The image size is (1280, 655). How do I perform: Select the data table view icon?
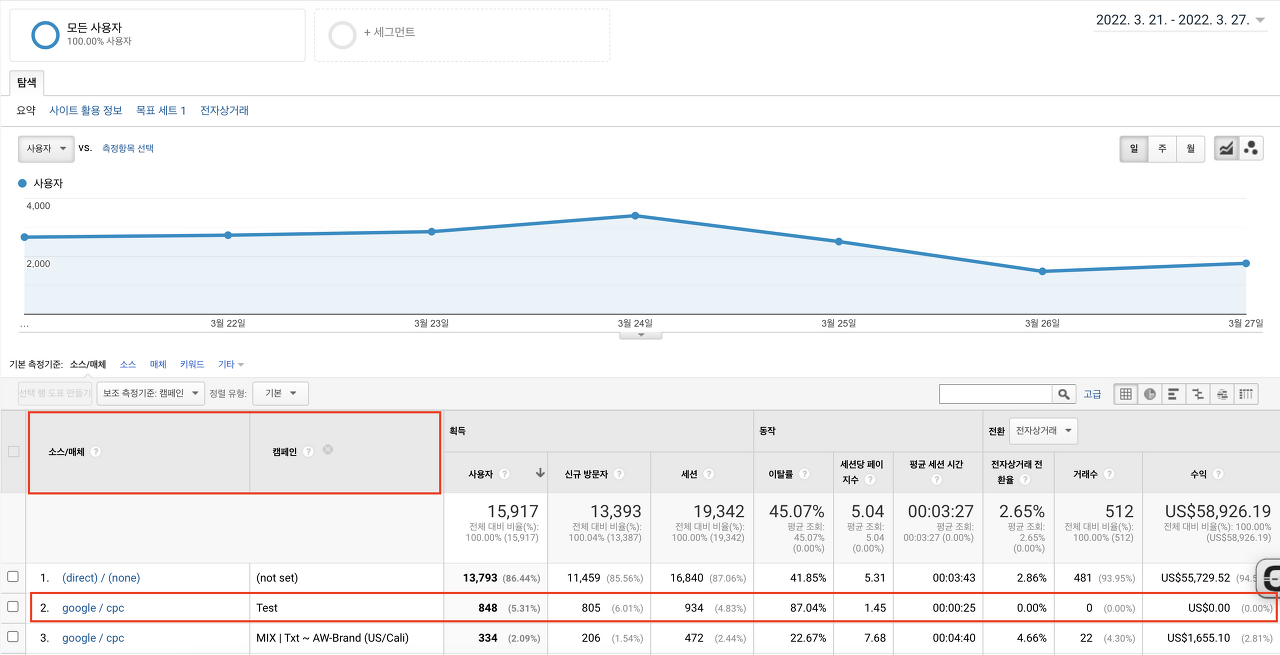[x=1126, y=394]
